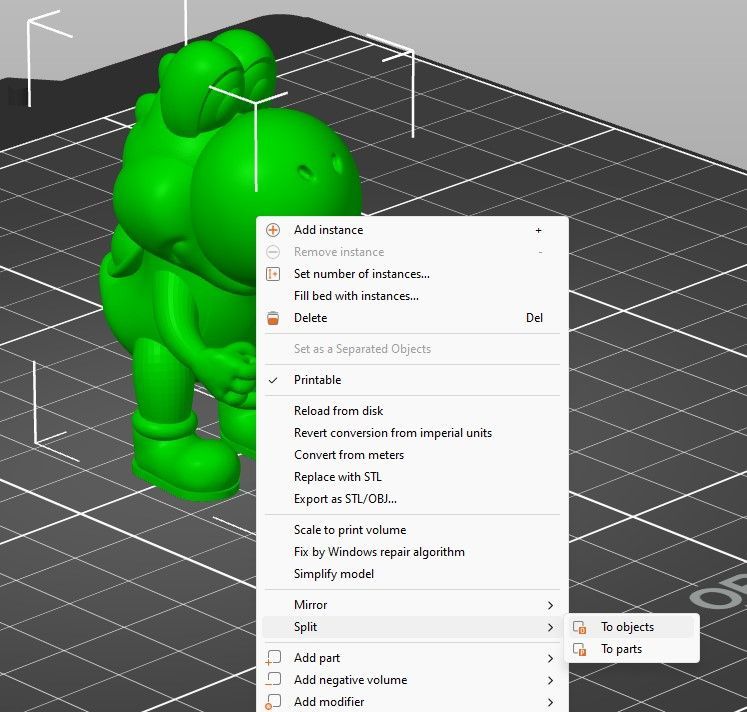Click the Add part cube icon
747x712 pixels.
(x=273, y=658)
